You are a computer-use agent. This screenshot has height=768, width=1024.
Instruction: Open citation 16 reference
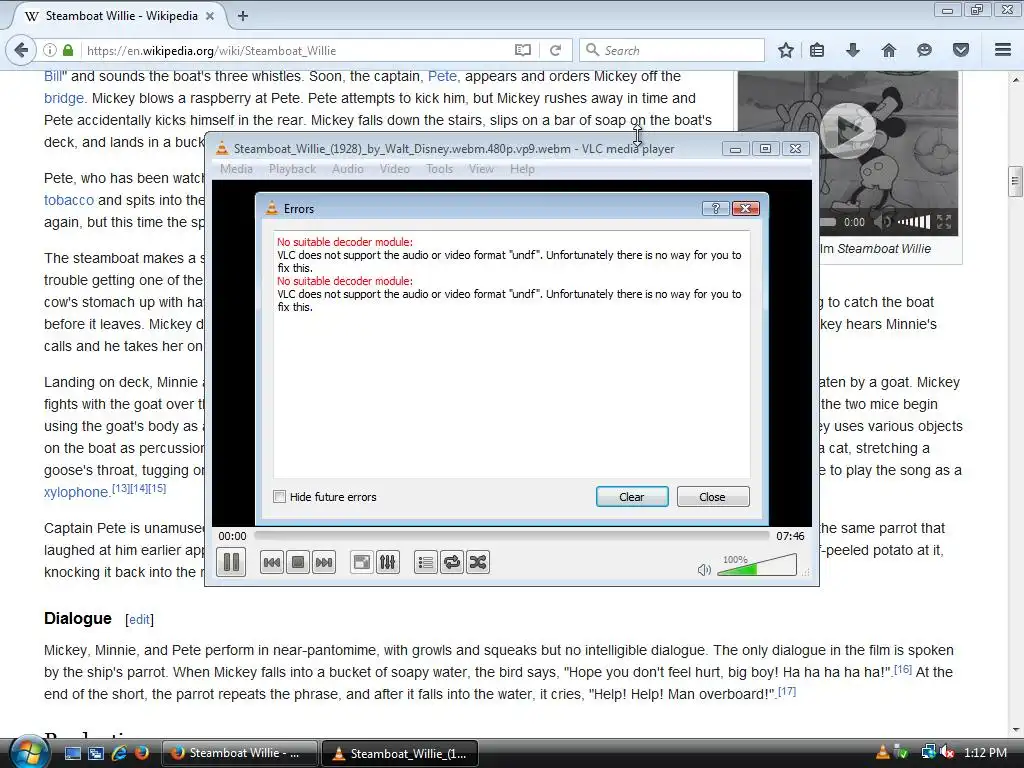(903, 669)
